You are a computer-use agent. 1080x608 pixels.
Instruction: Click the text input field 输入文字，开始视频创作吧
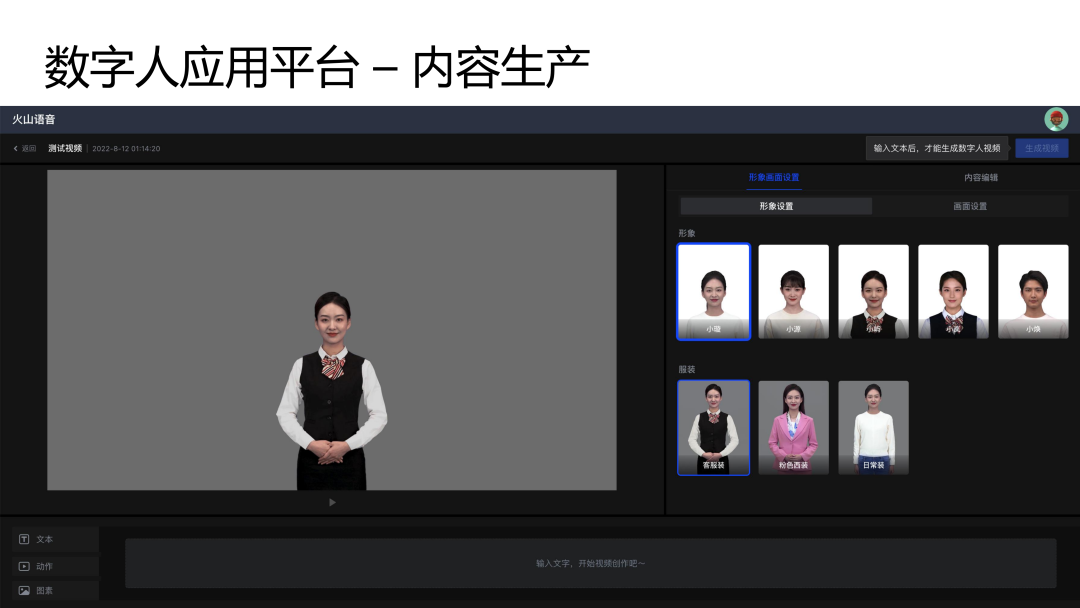pos(590,563)
